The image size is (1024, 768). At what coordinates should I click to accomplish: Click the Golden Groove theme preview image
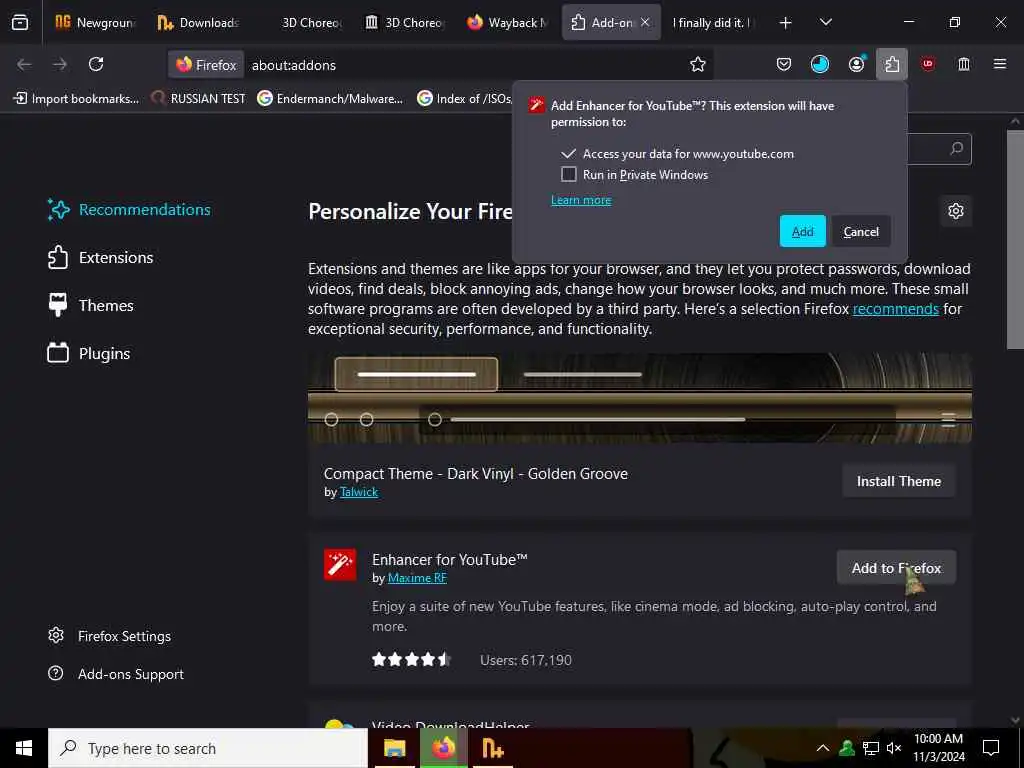point(640,398)
